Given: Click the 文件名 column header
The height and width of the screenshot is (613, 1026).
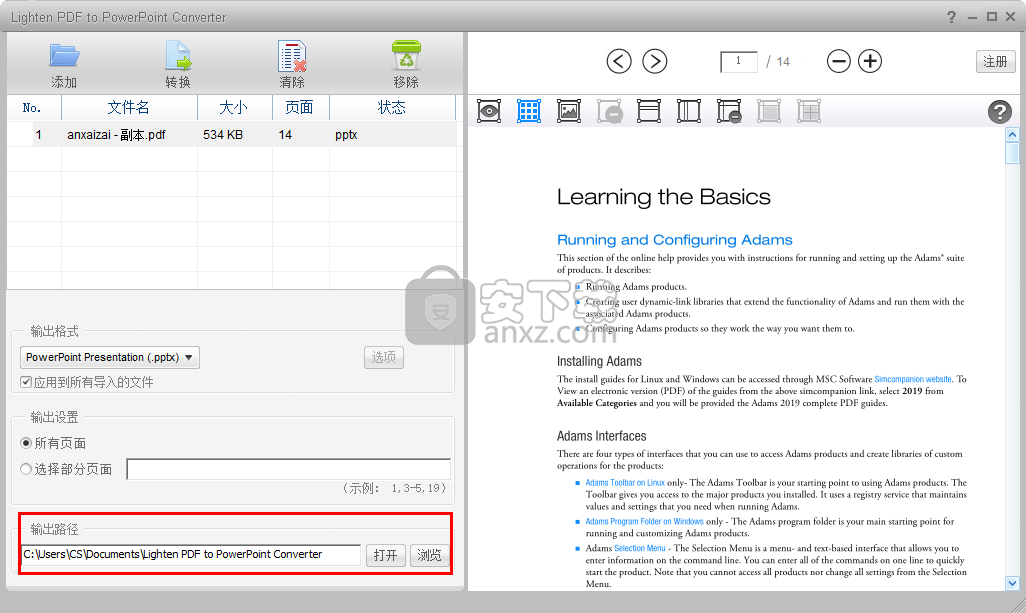Looking at the screenshot, I should tap(129, 107).
